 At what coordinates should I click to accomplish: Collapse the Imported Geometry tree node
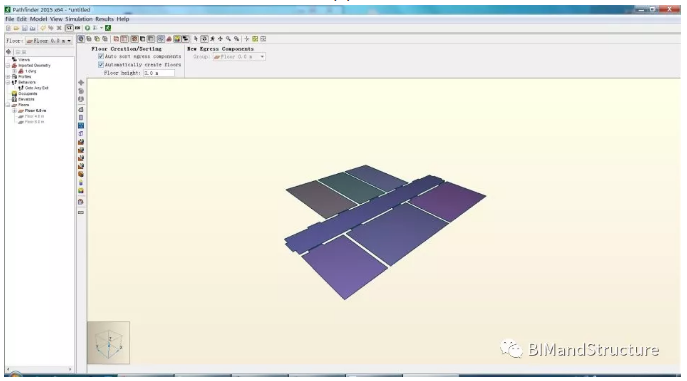tap(8, 65)
